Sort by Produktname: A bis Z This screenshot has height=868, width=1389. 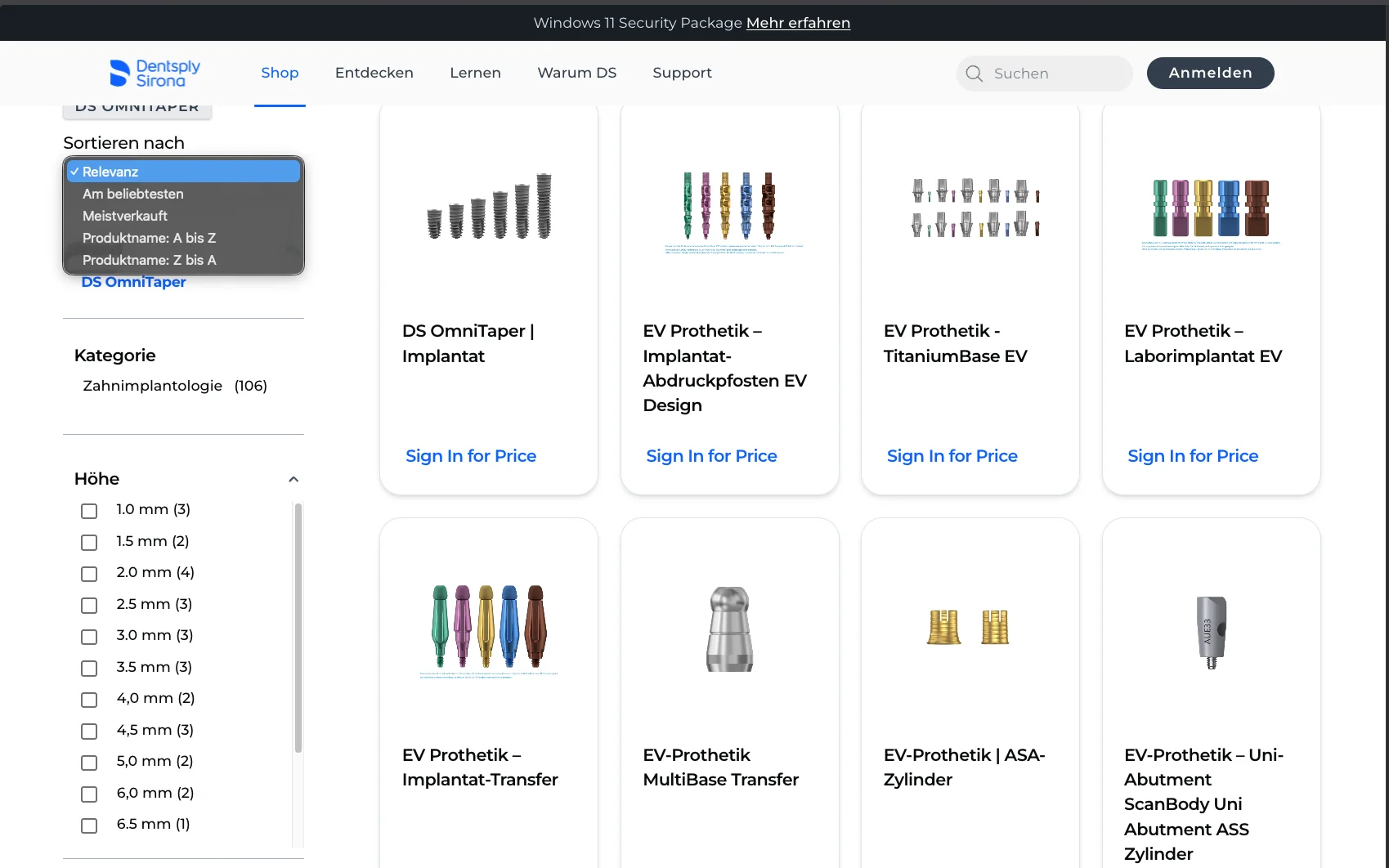point(184,238)
